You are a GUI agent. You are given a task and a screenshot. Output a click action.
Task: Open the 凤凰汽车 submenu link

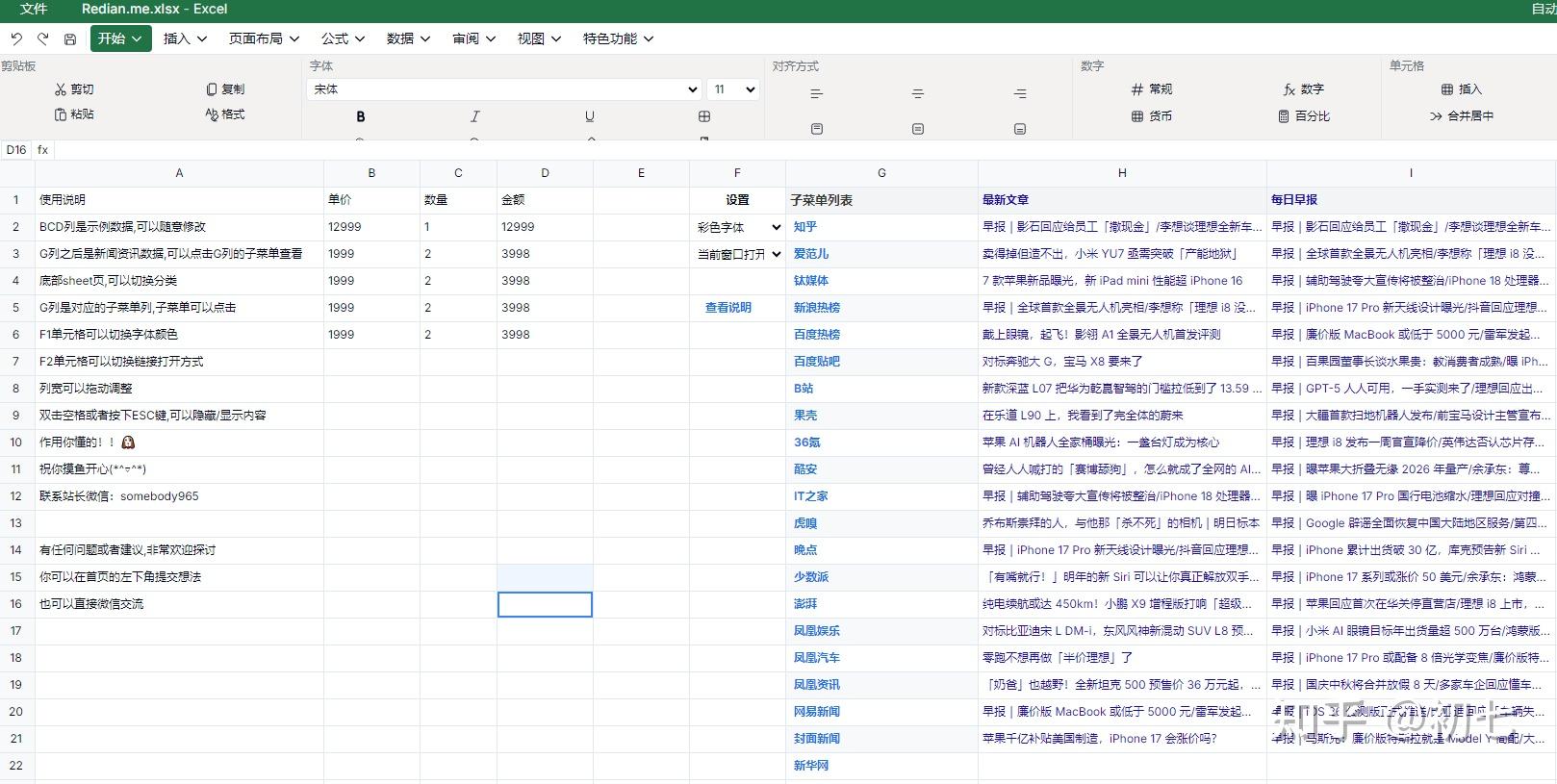tap(817, 658)
